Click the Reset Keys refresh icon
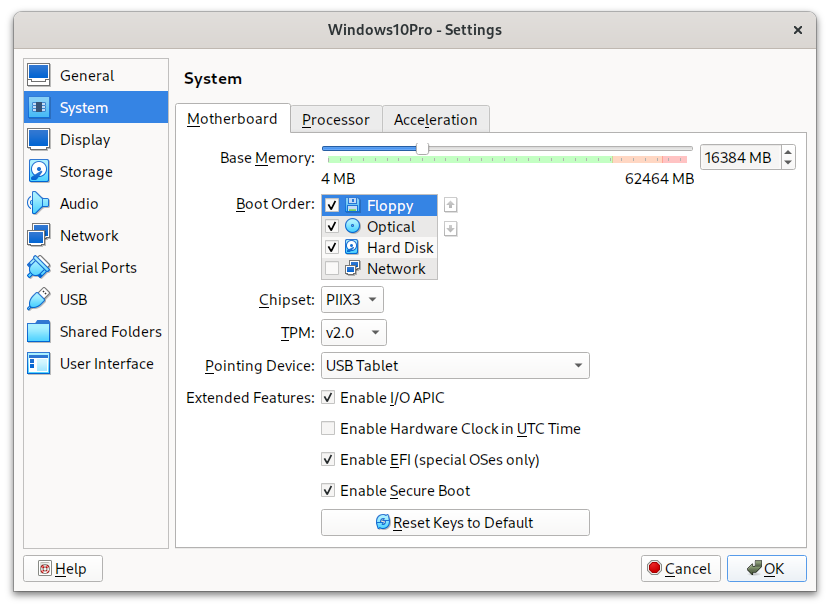This screenshot has width=830, height=608. 383,522
